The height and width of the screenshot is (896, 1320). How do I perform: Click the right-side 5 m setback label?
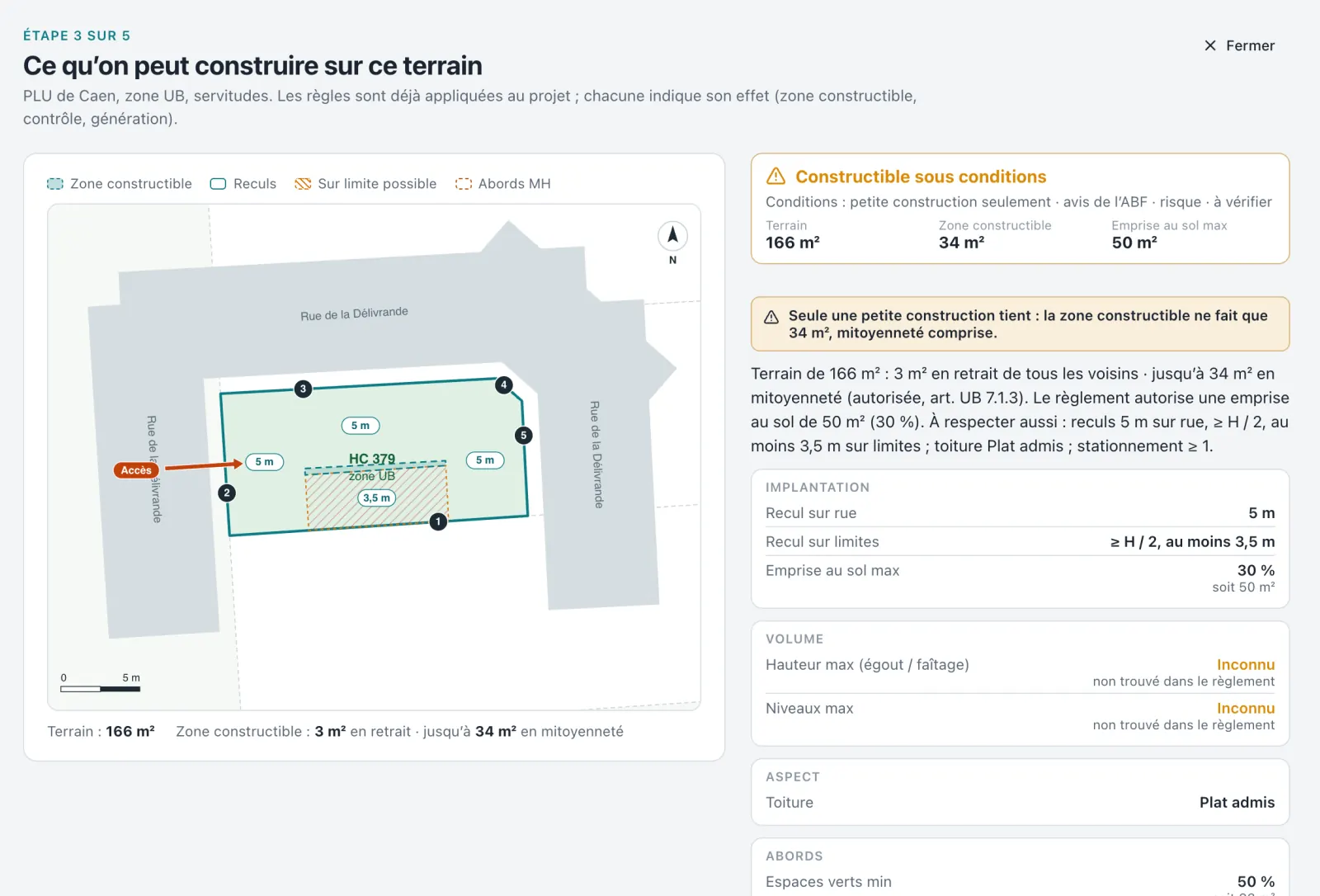click(x=485, y=460)
